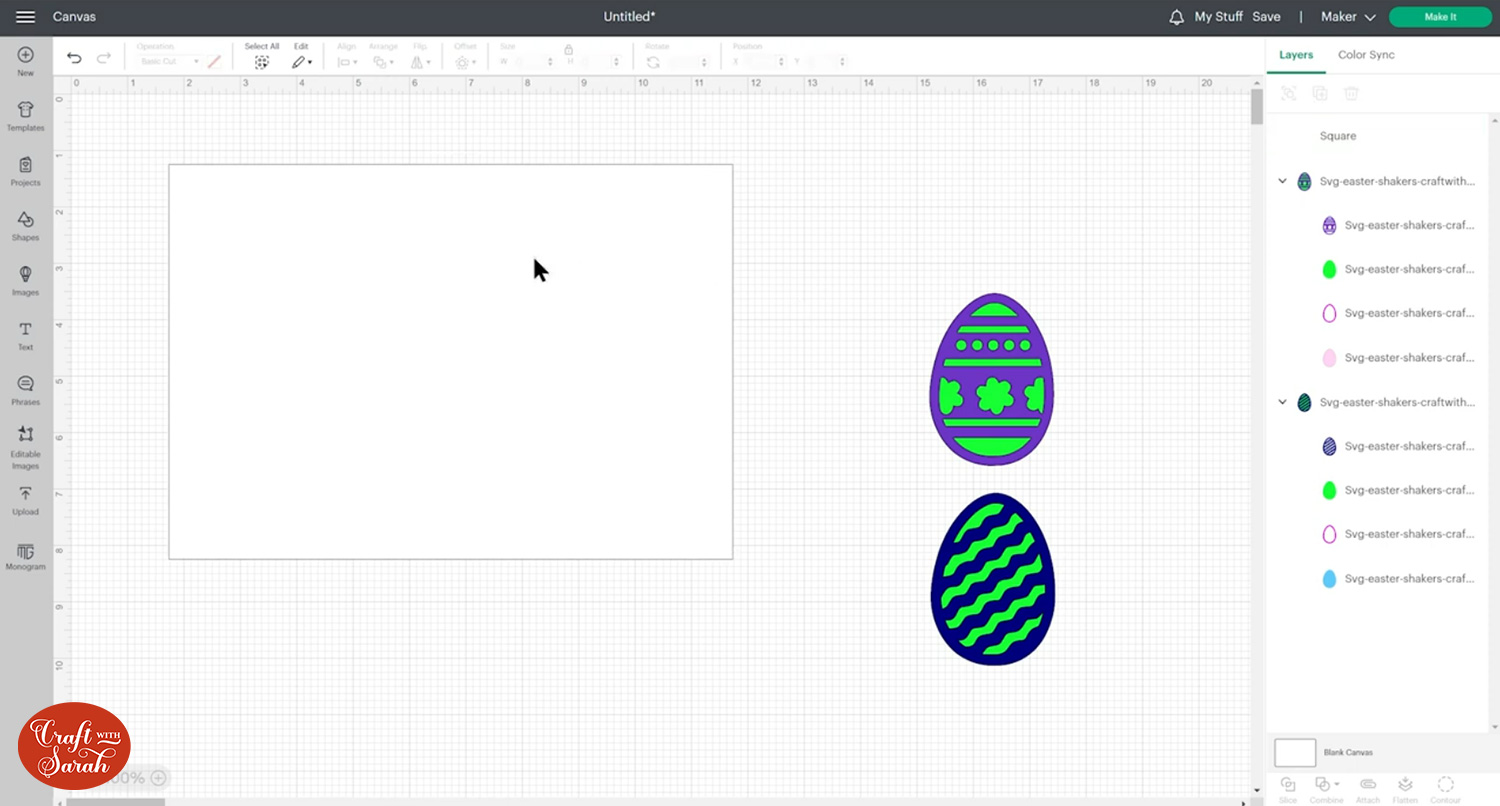Open the Projects panel
The width and height of the screenshot is (1500, 806).
pos(26,171)
